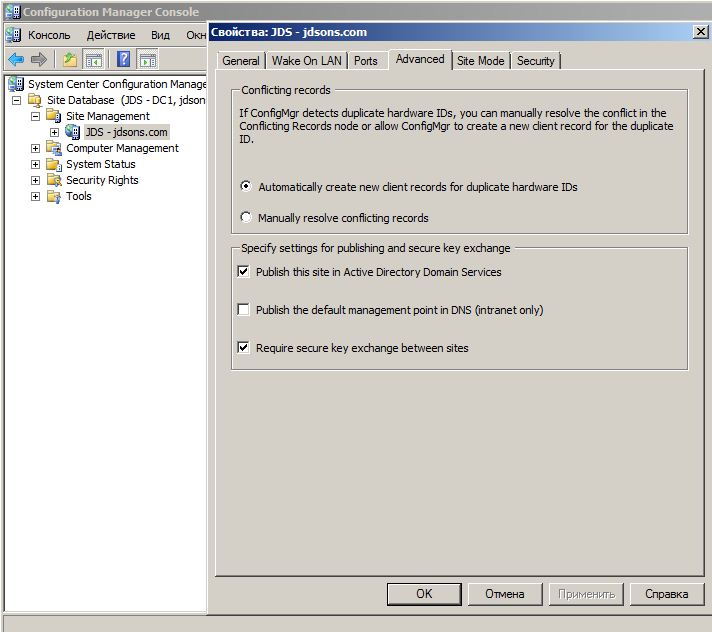Toggle Require secure key exchange between sites

pyautogui.click(x=243, y=347)
